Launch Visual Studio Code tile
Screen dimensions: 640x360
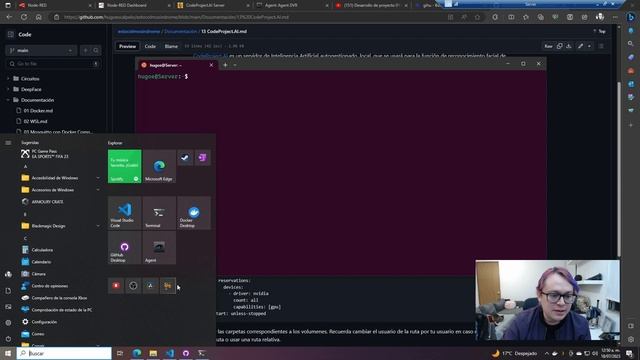(x=124, y=213)
